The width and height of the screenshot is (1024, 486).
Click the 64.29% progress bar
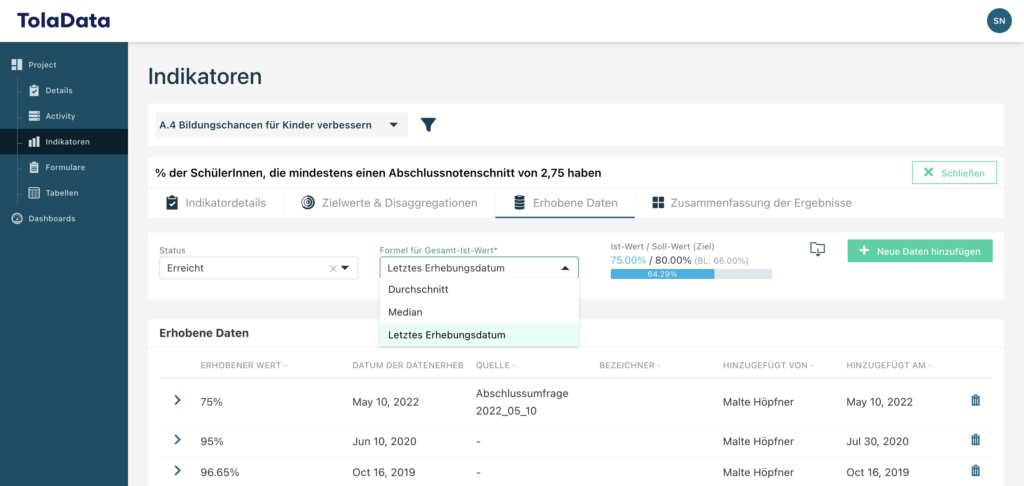[x=691, y=274]
